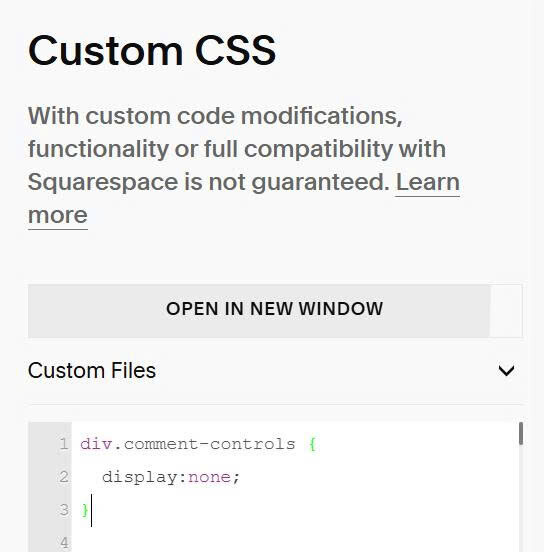This screenshot has width=544, height=552.
Task: Click the Custom Files label
Action: pyautogui.click(x=92, y=370)
